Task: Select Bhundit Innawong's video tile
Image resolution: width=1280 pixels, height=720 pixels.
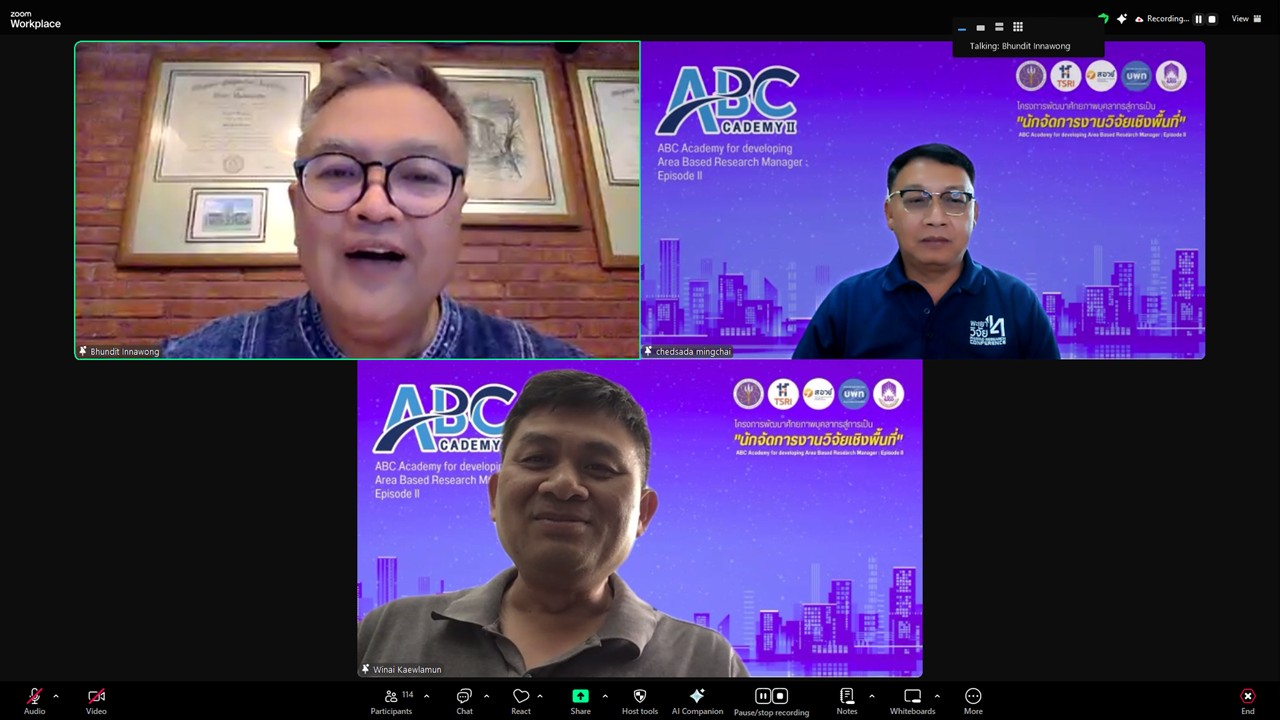Action: pyautogui.click(x=357, y=200)
